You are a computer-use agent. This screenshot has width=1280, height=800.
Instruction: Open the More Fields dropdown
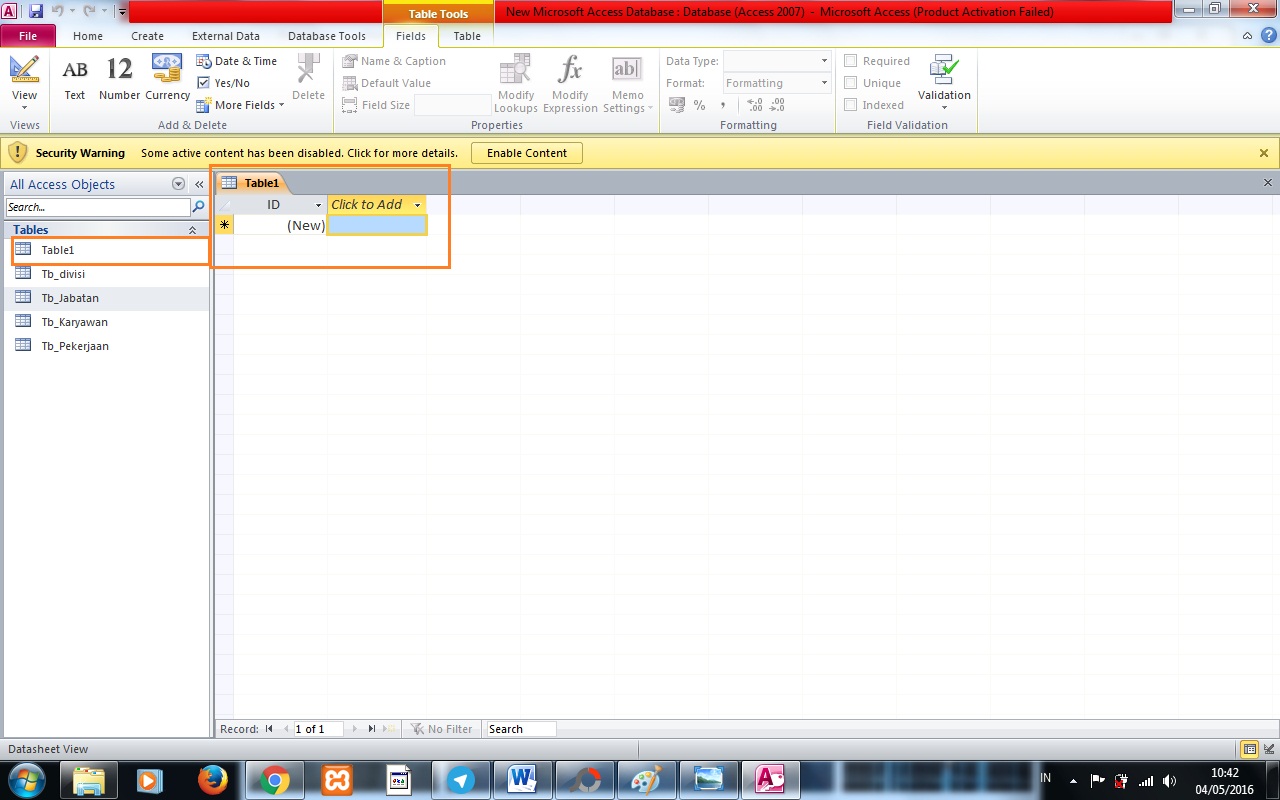tap(240, 104)
